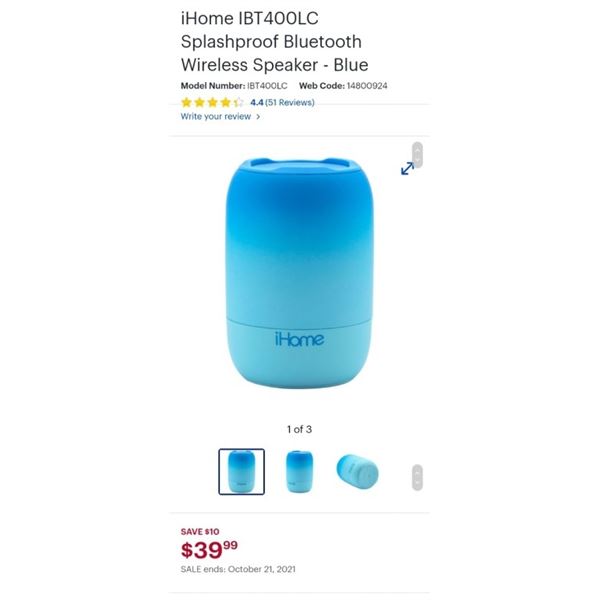Viewport: 600px width, 600px height.
Task: Open the Write your review link
Action: tap(216, 116)
